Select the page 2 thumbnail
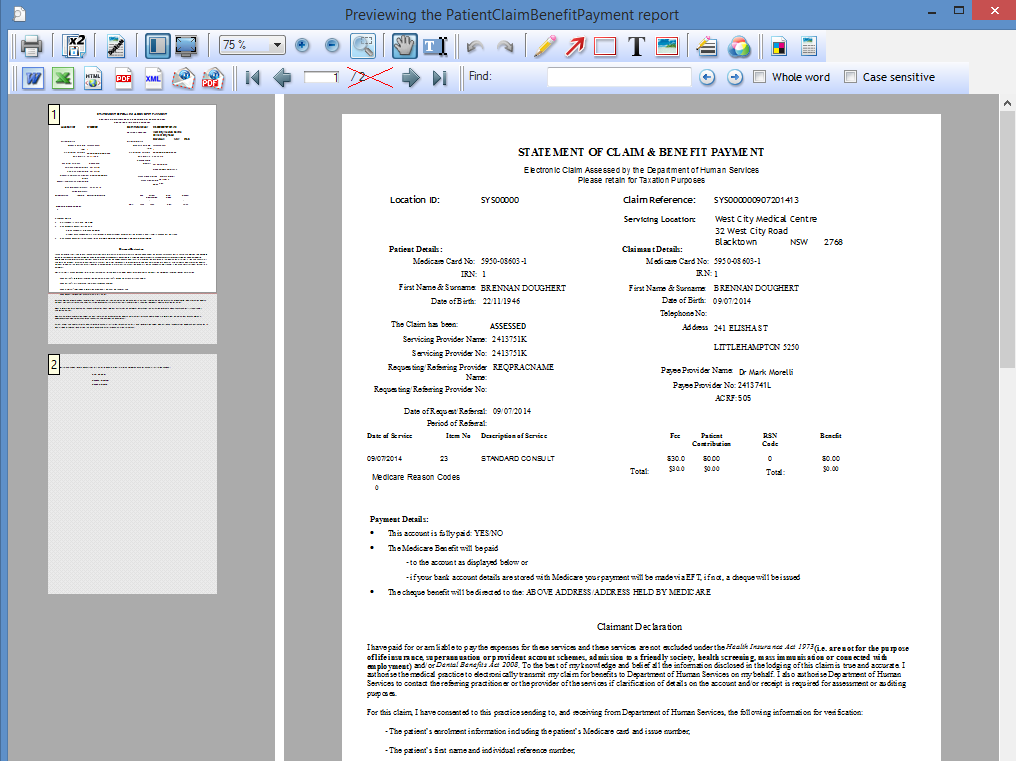Screen dimensions: 1016x761 point(132,474)
